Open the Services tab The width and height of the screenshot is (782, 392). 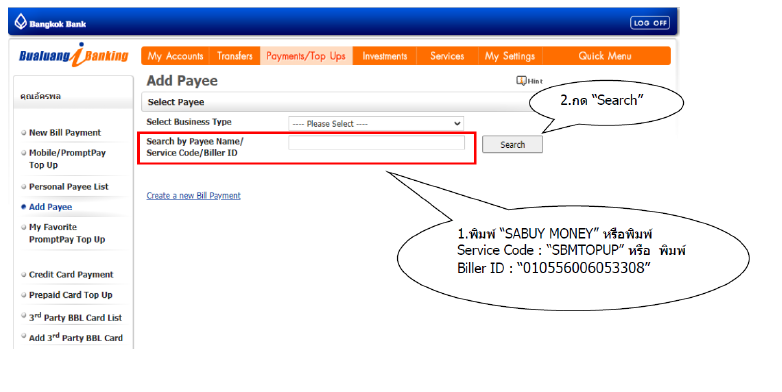(x=447, y=56)
